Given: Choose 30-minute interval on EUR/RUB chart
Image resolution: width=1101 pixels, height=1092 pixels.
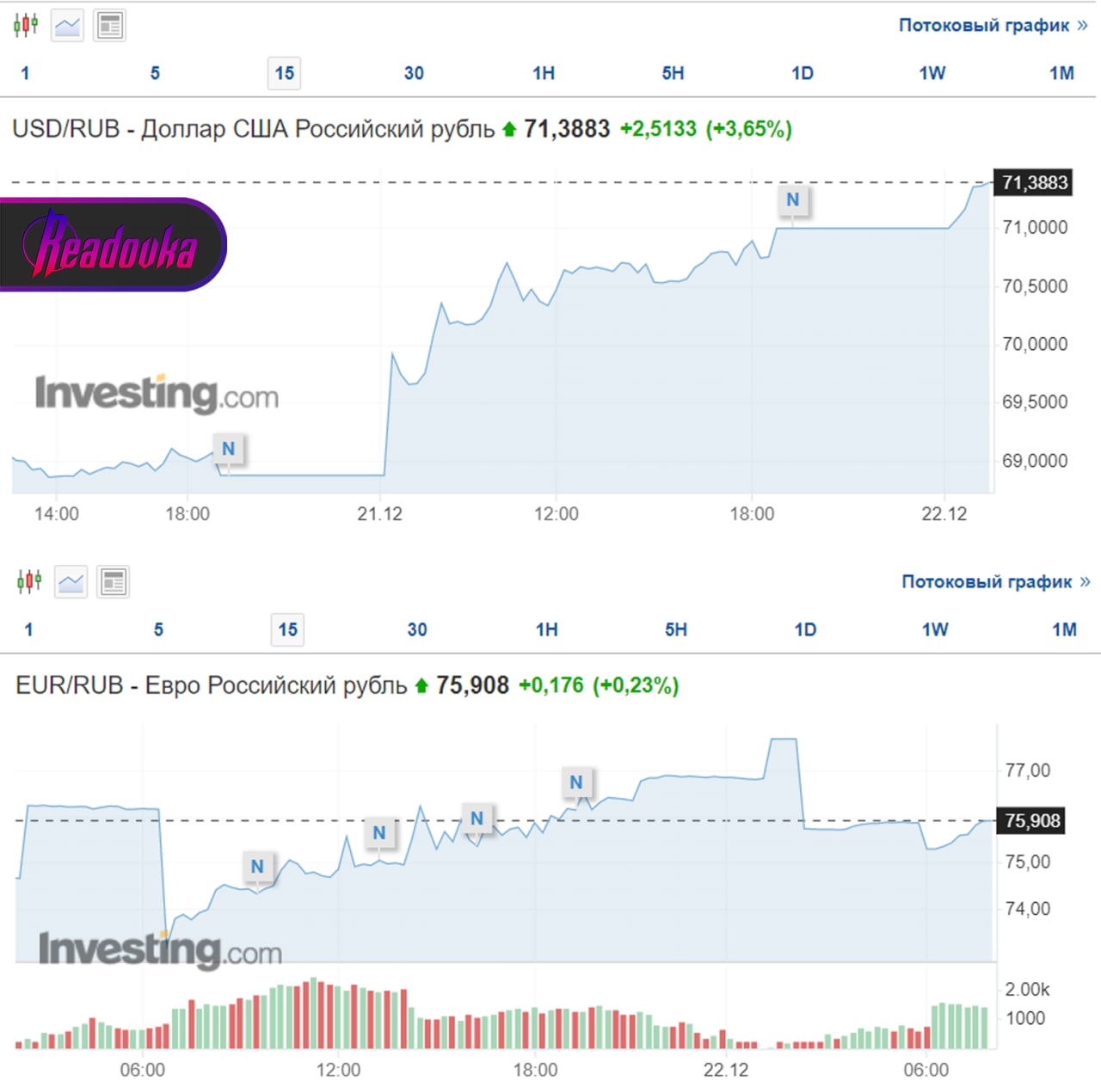Looking at the screenshot, I should 417,629.
